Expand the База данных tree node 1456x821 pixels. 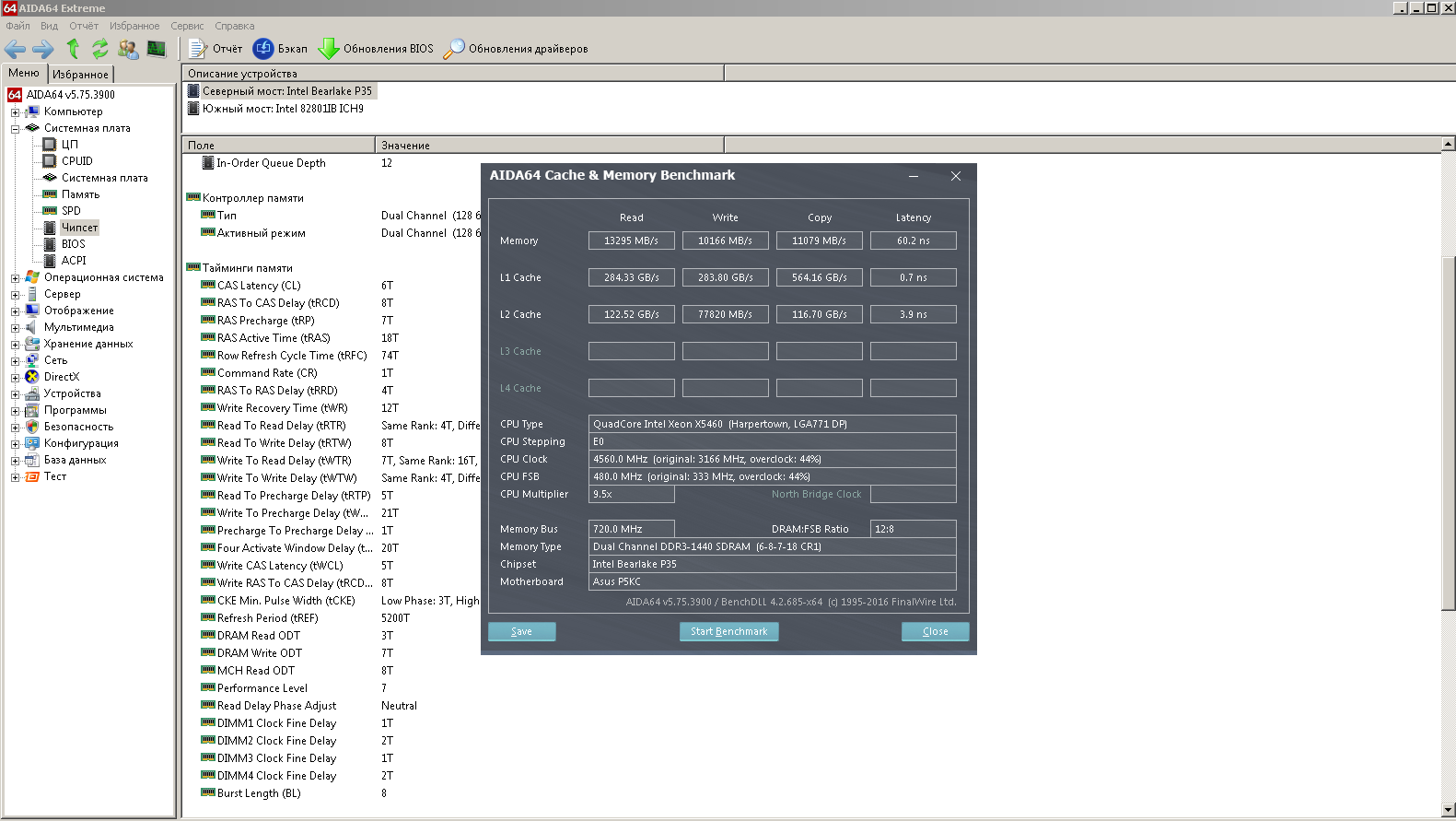coord(15,461)
